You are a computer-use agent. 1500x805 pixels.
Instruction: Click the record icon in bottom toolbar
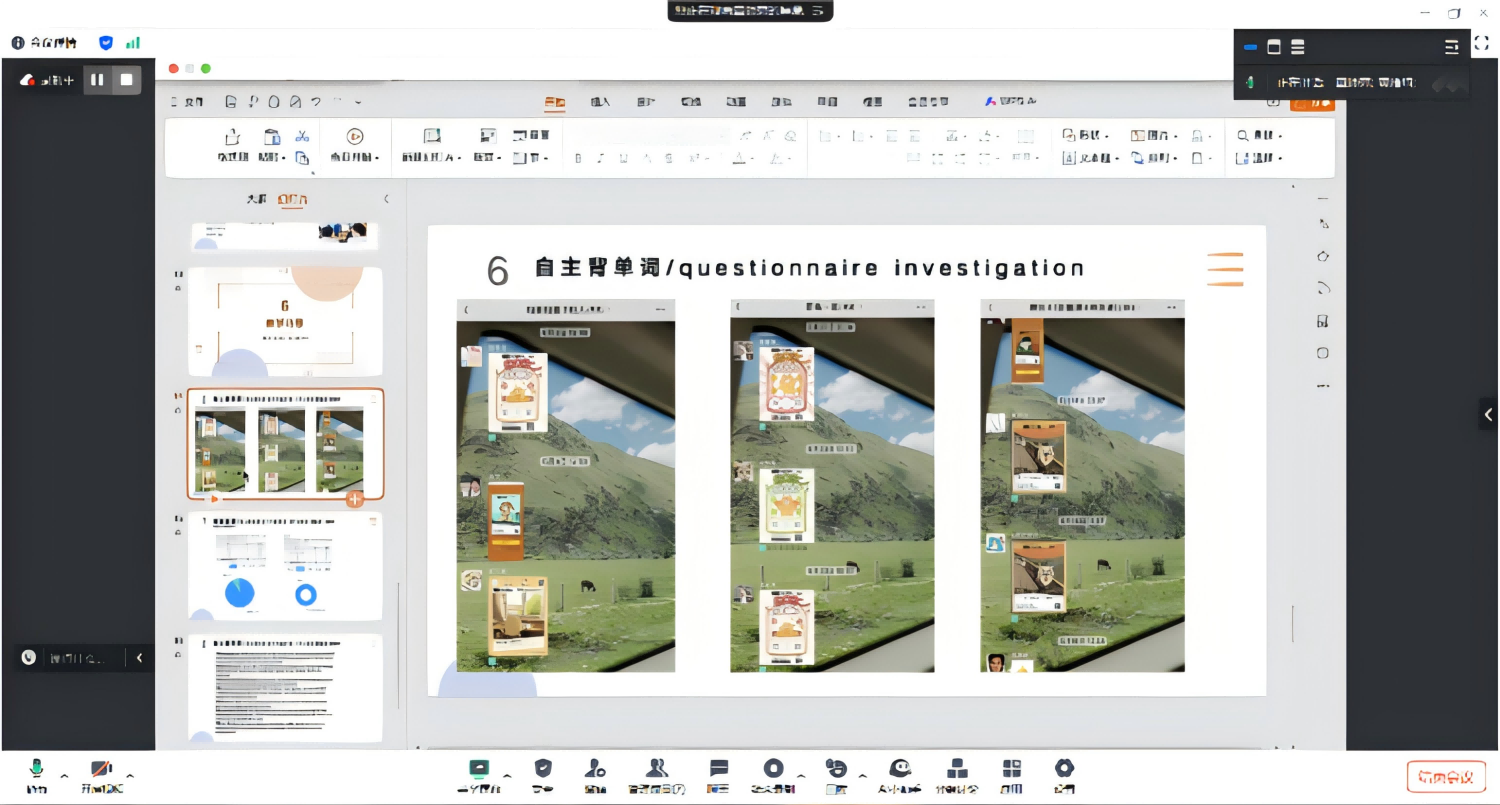(773, 770)
